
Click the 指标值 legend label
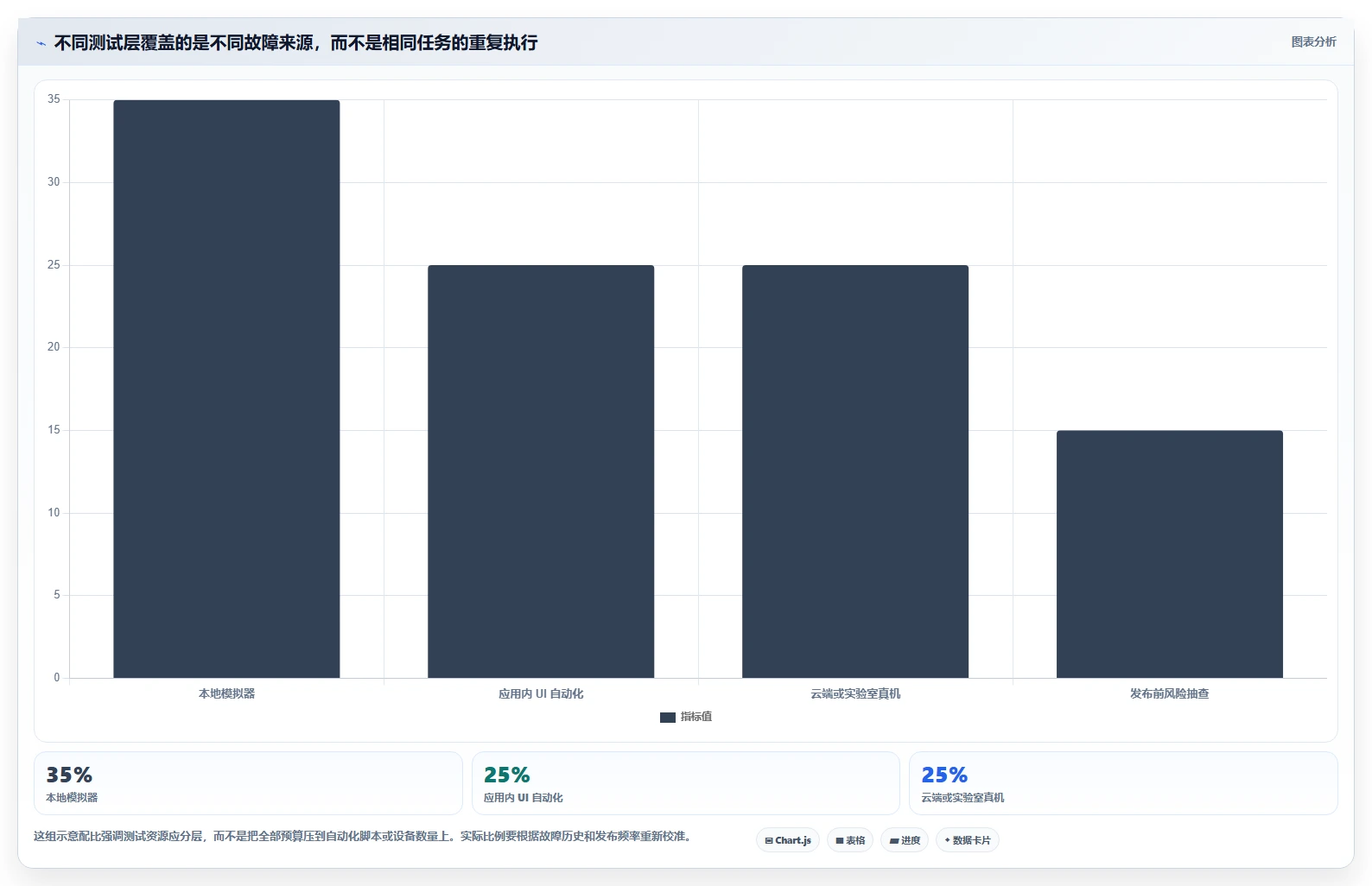(x=696, y=717)
